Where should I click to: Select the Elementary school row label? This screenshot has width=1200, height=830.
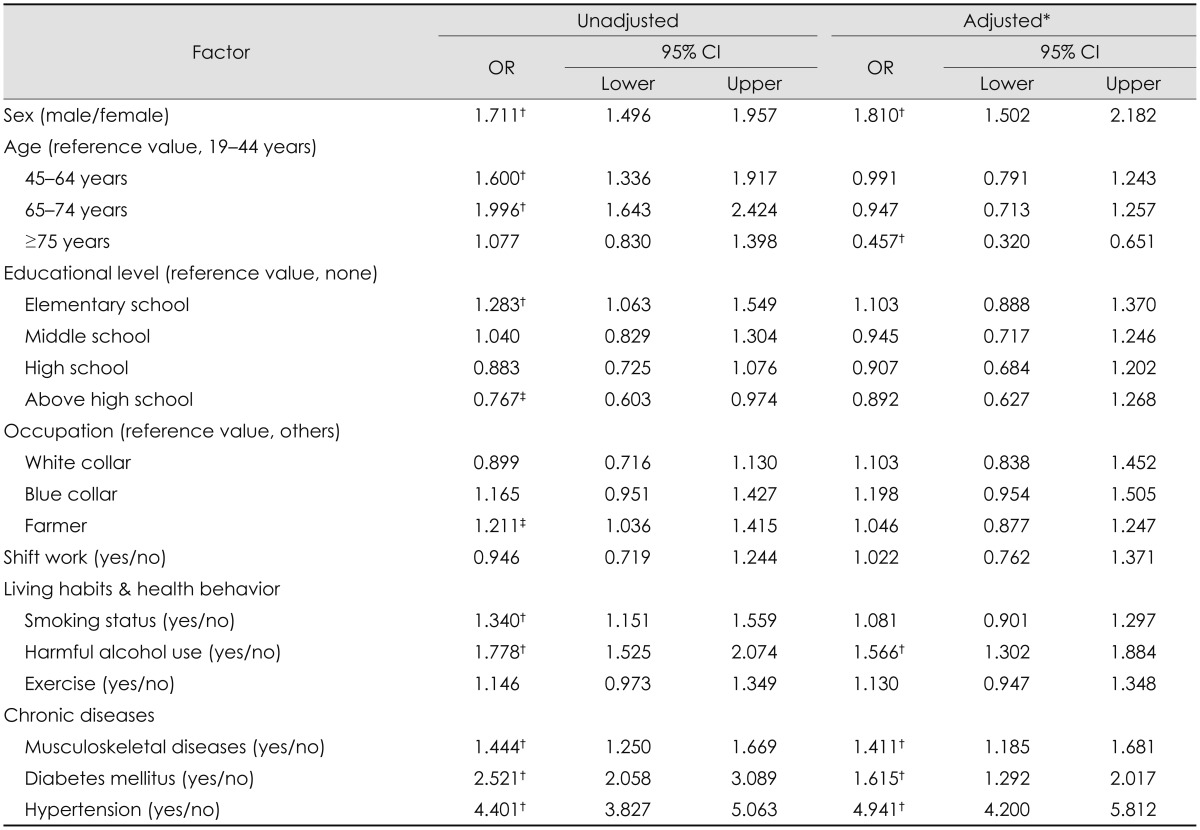click(x=107, y=304)
